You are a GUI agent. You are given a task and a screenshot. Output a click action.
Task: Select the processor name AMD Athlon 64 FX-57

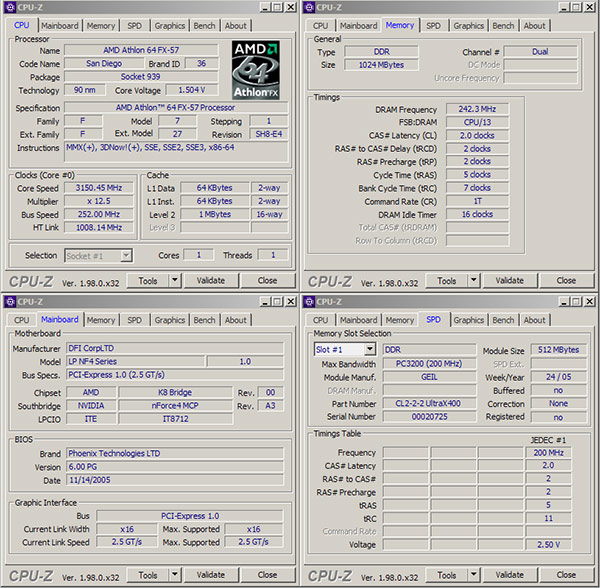click(x=141, y=50)
